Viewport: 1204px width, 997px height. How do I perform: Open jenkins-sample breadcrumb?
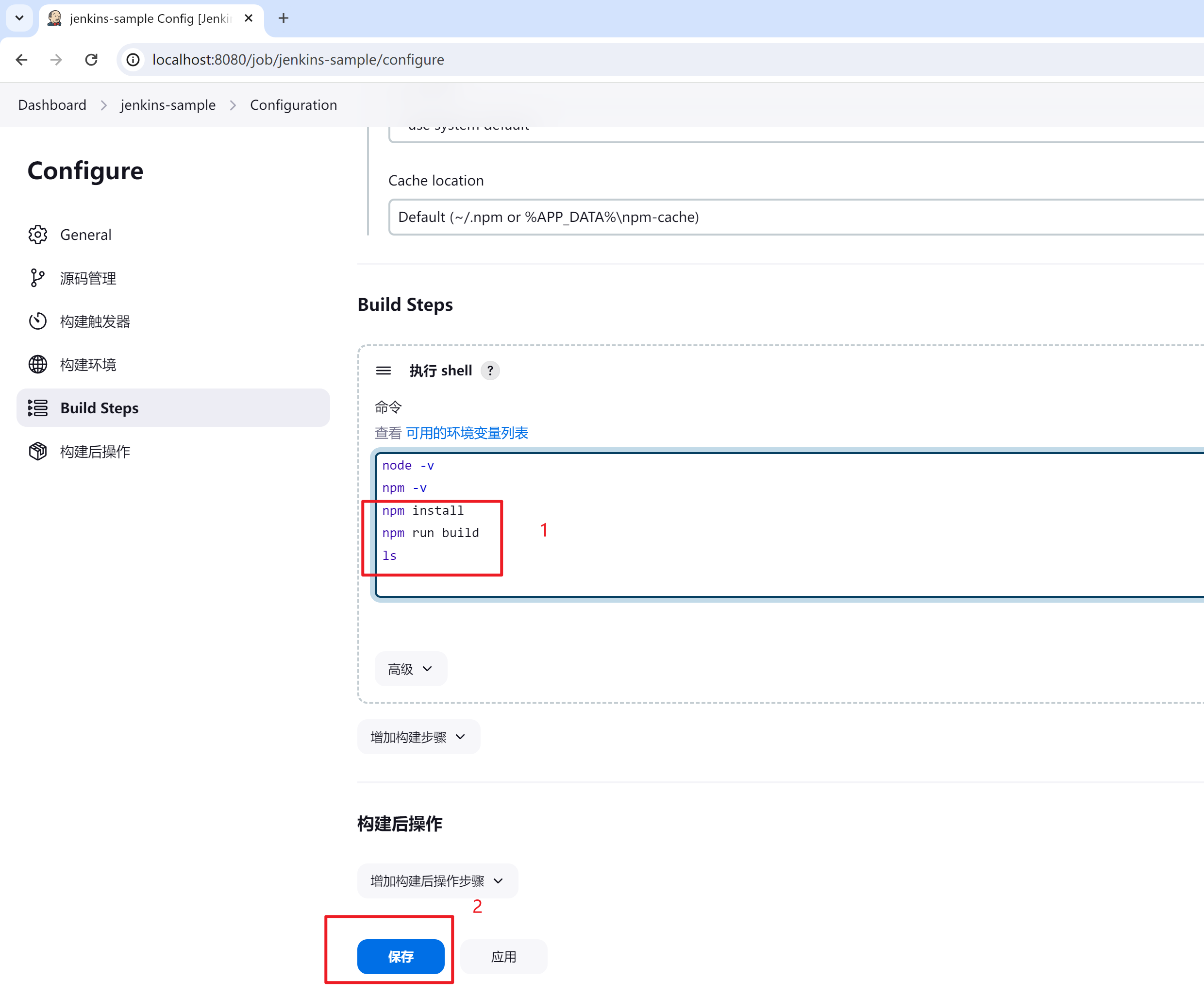(x=168, y=105)
